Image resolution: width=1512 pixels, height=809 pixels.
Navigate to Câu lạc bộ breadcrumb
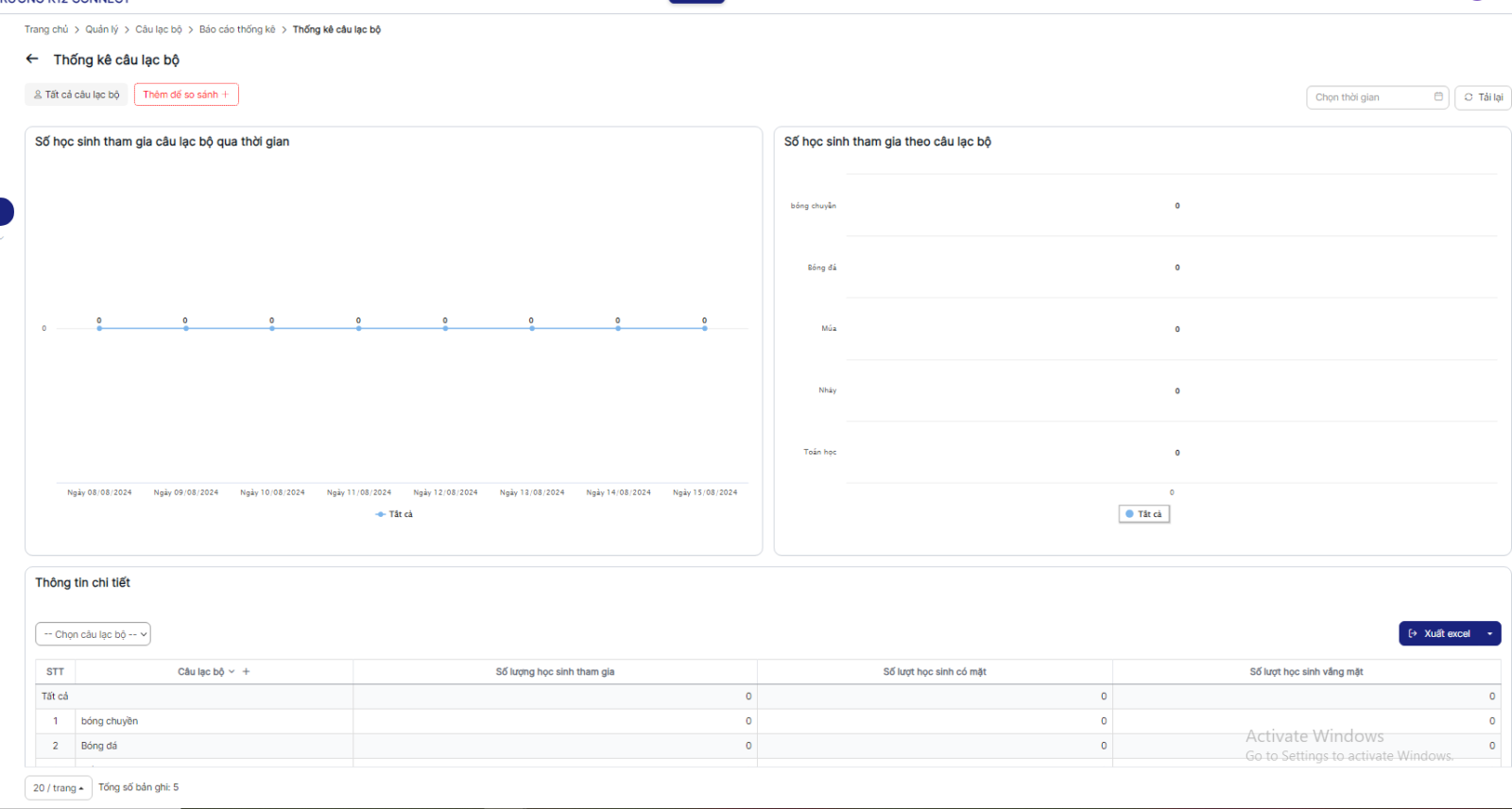click(x=159, y=29)
